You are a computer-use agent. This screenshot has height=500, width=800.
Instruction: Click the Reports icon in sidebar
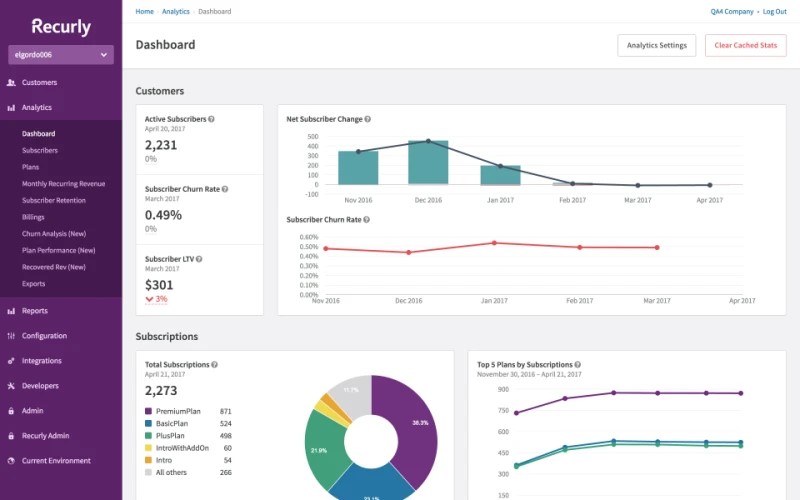coord(11,311)
